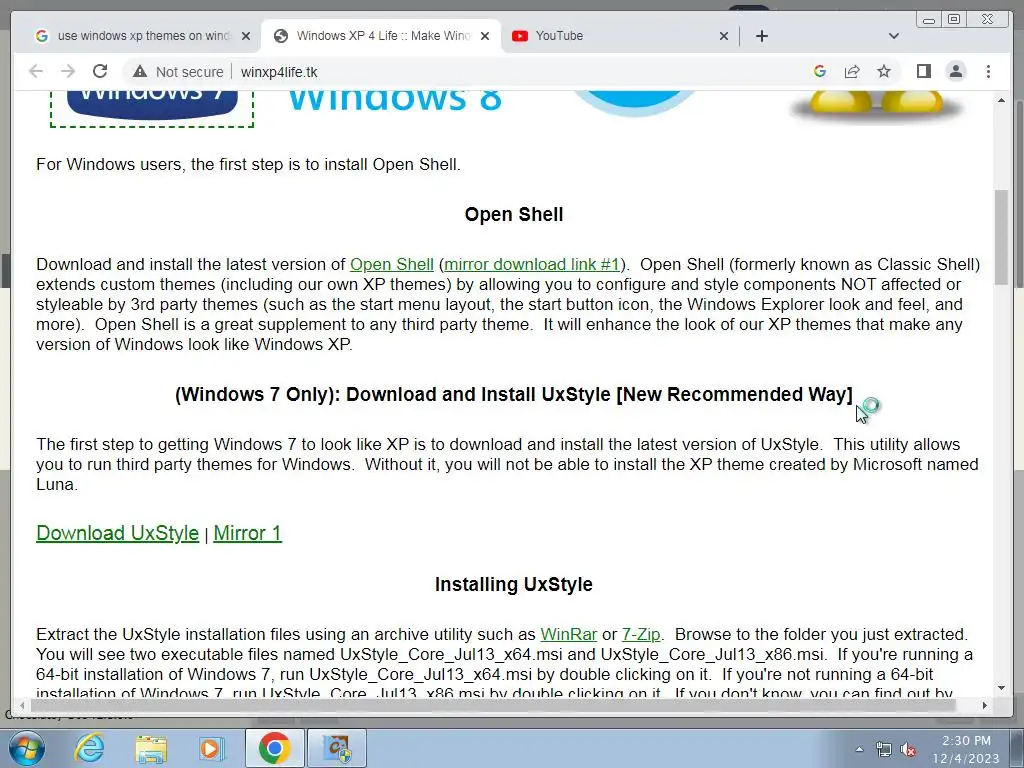Click the Windows 8 logo image
Image resolution: width=1024 pixels, height=768 pixels.
394,103
